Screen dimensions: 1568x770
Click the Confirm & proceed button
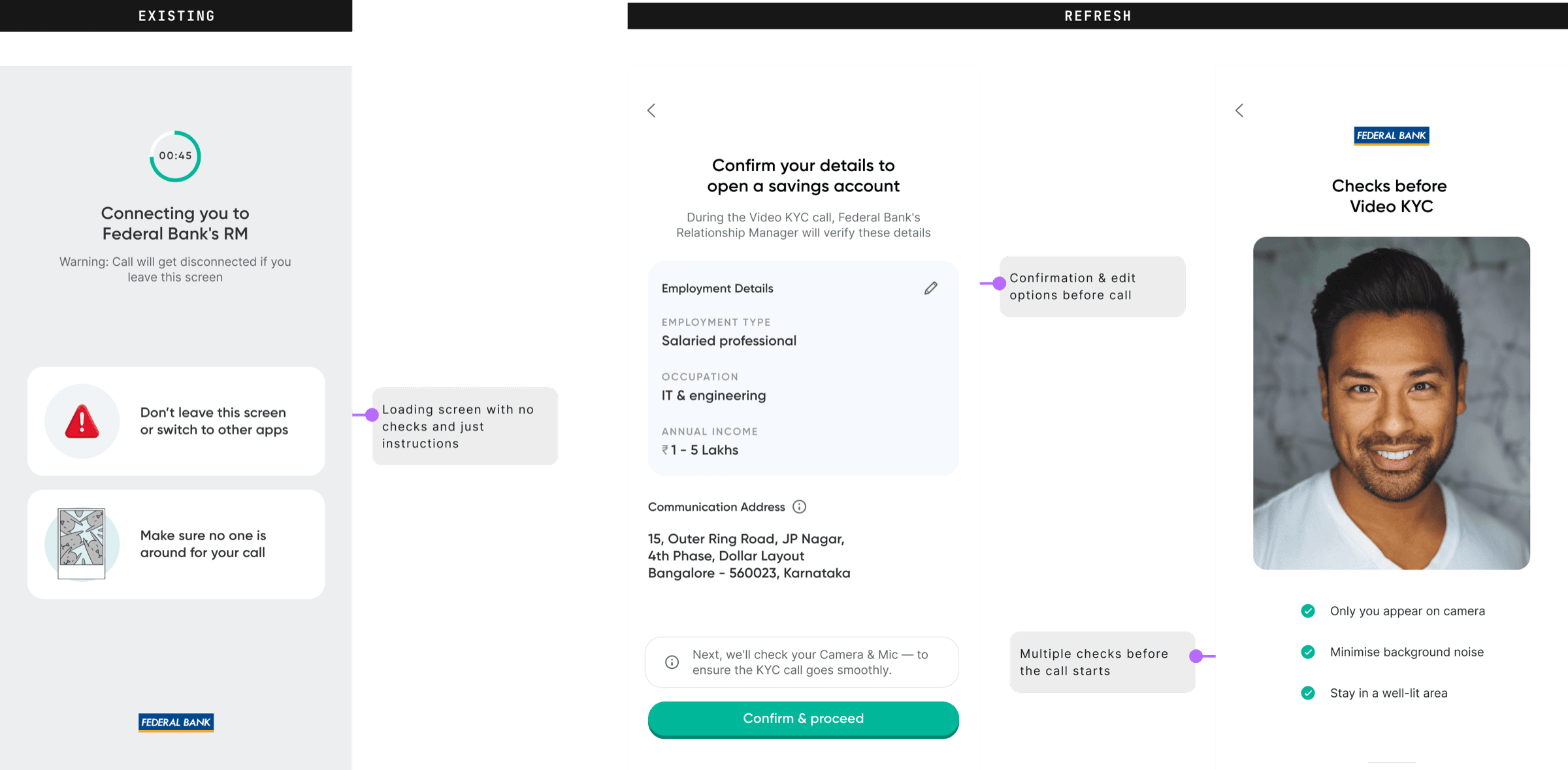click(x=803, y=719)
